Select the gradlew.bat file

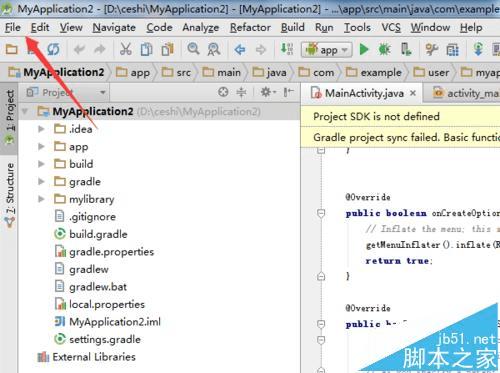[x=90, y=287]
